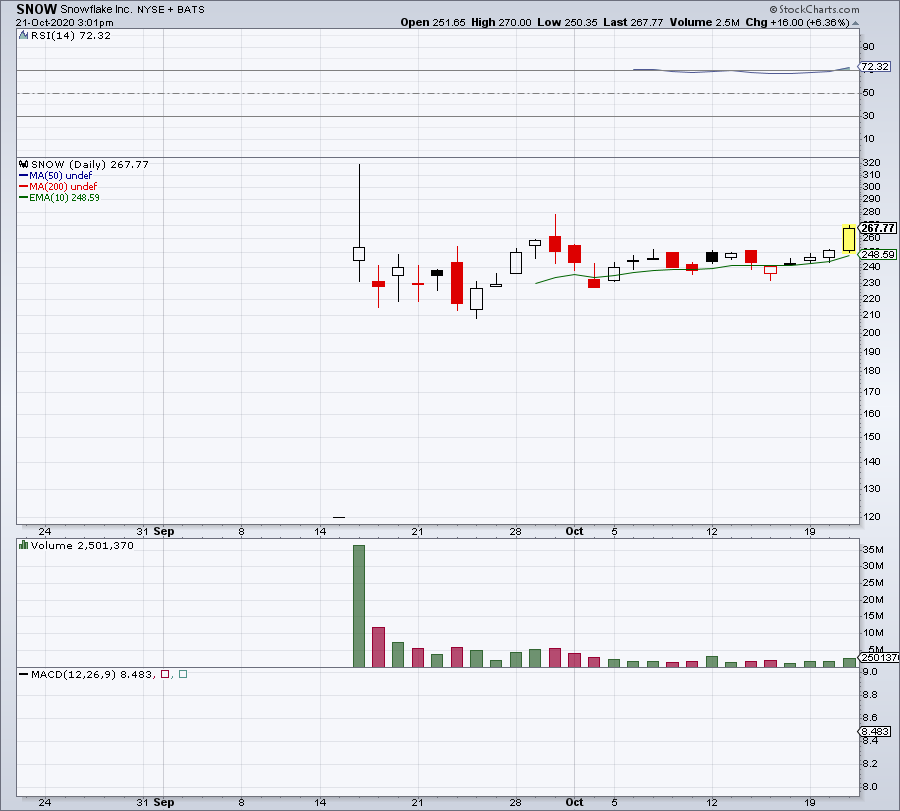Click the red MA(200) legend line marker

[x=24, y=187]
